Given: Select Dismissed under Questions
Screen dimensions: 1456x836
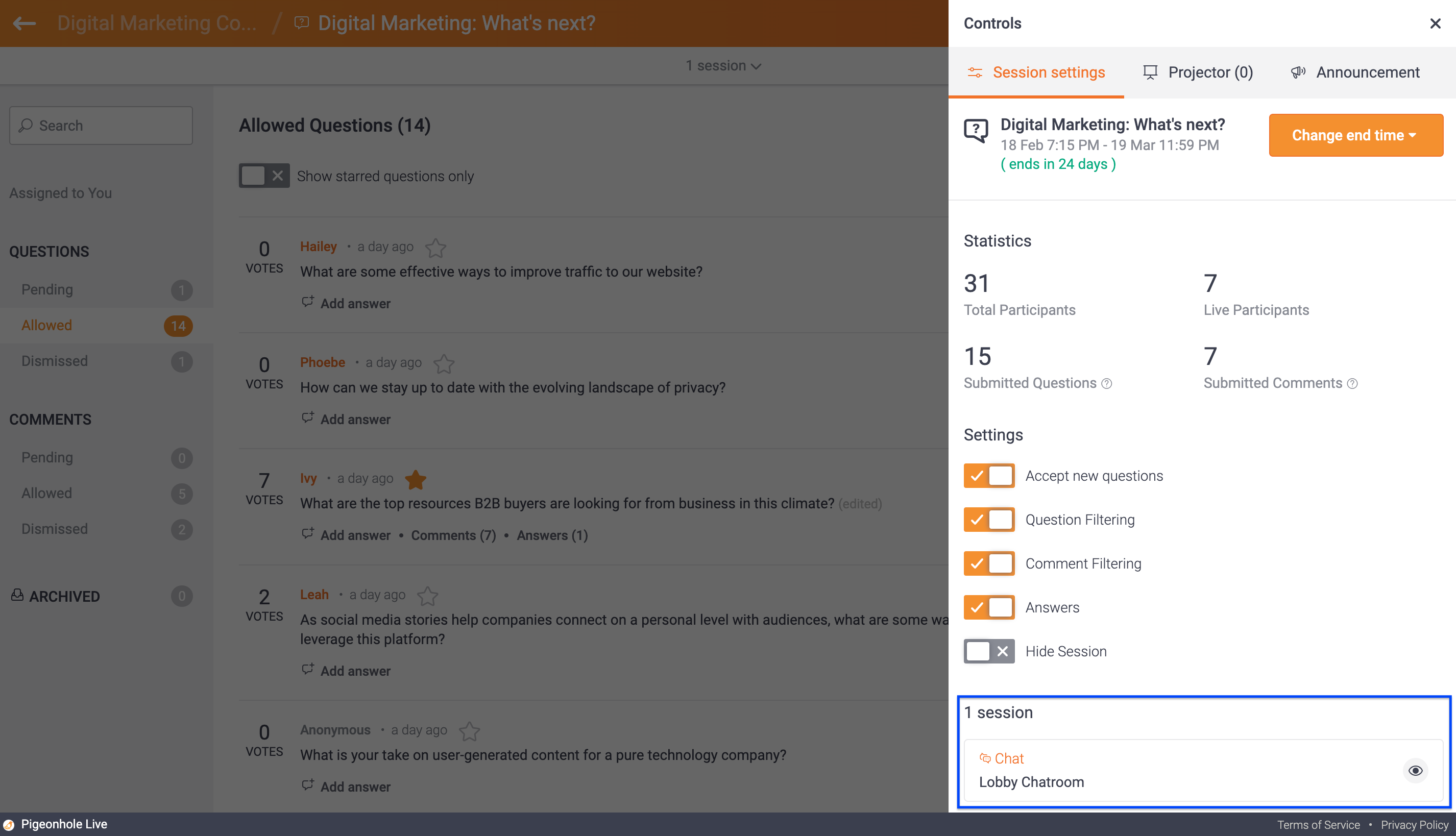Looking at the screenshot, I should click(x=106, y=361).
